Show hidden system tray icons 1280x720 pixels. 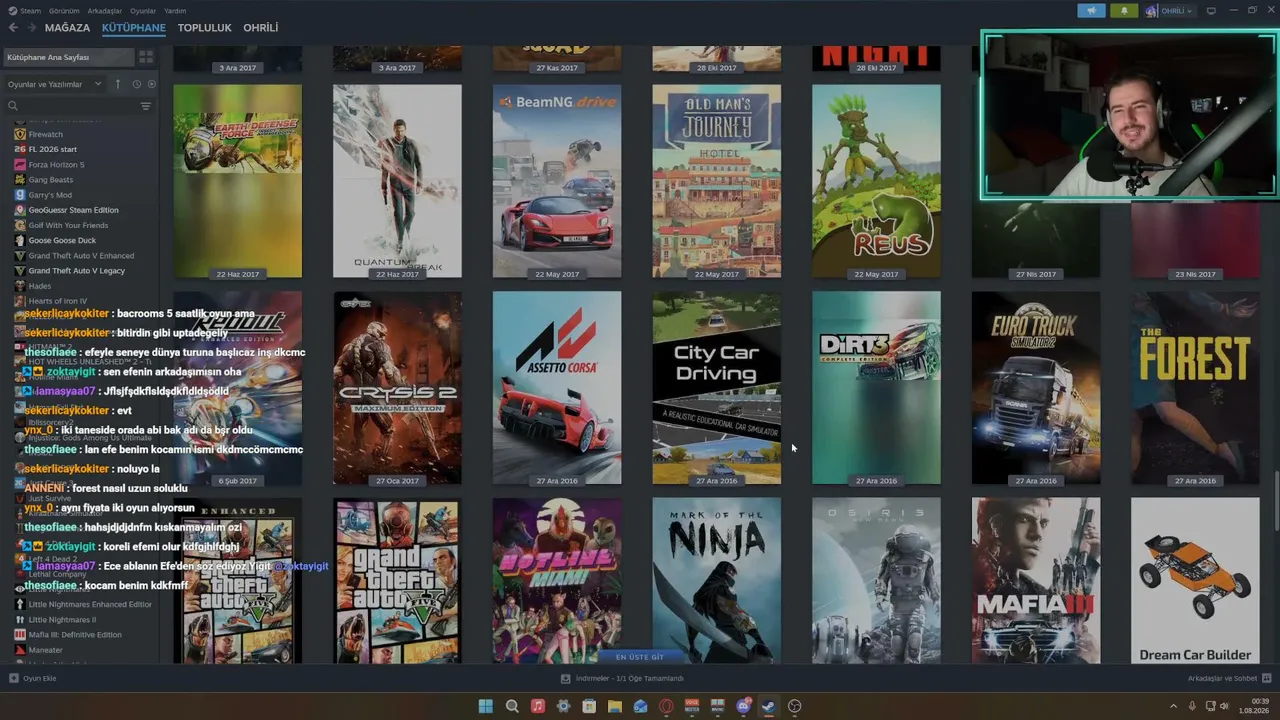coord(1173,706)
